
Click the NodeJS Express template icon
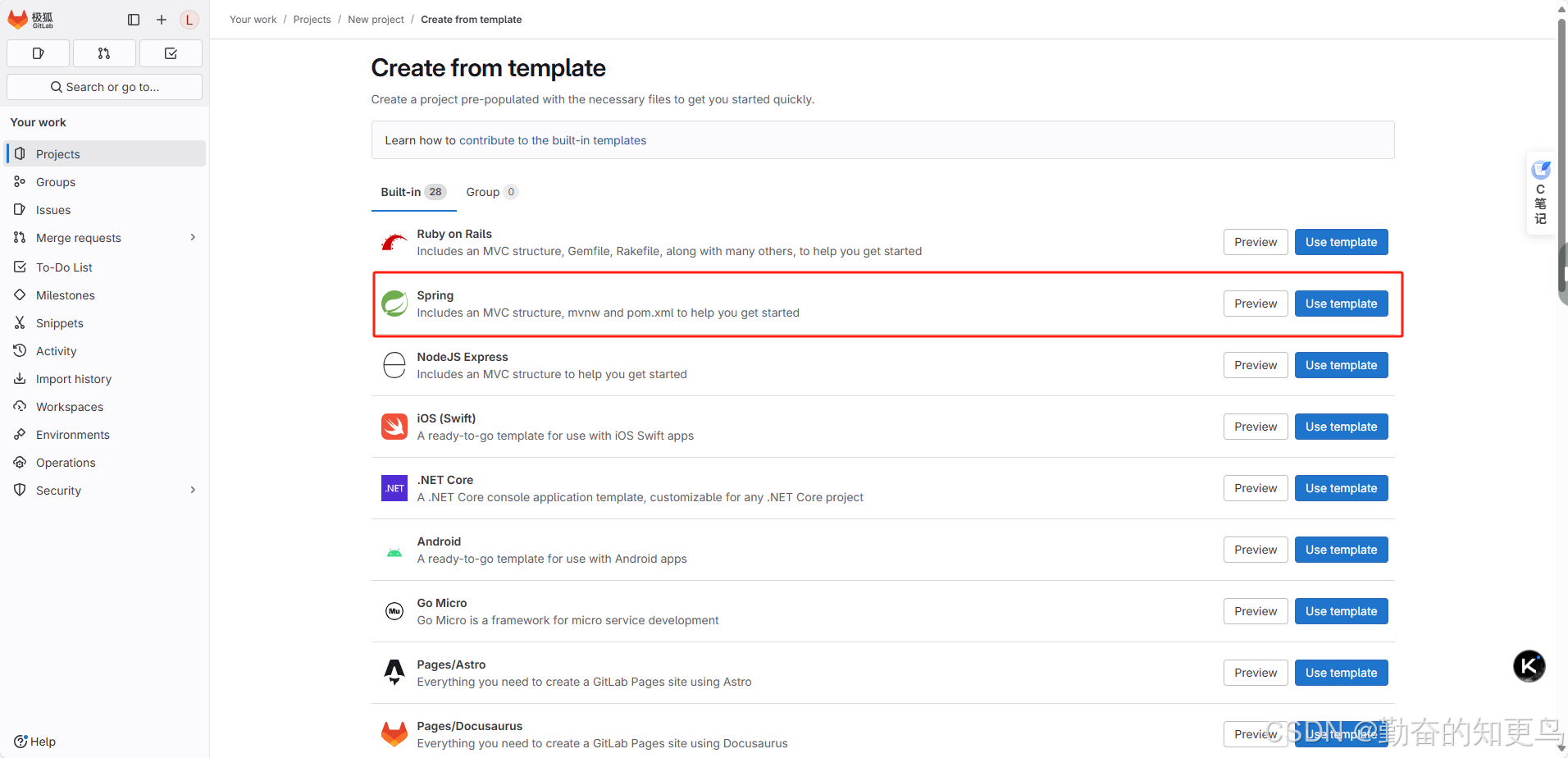(x=394, y=365)
